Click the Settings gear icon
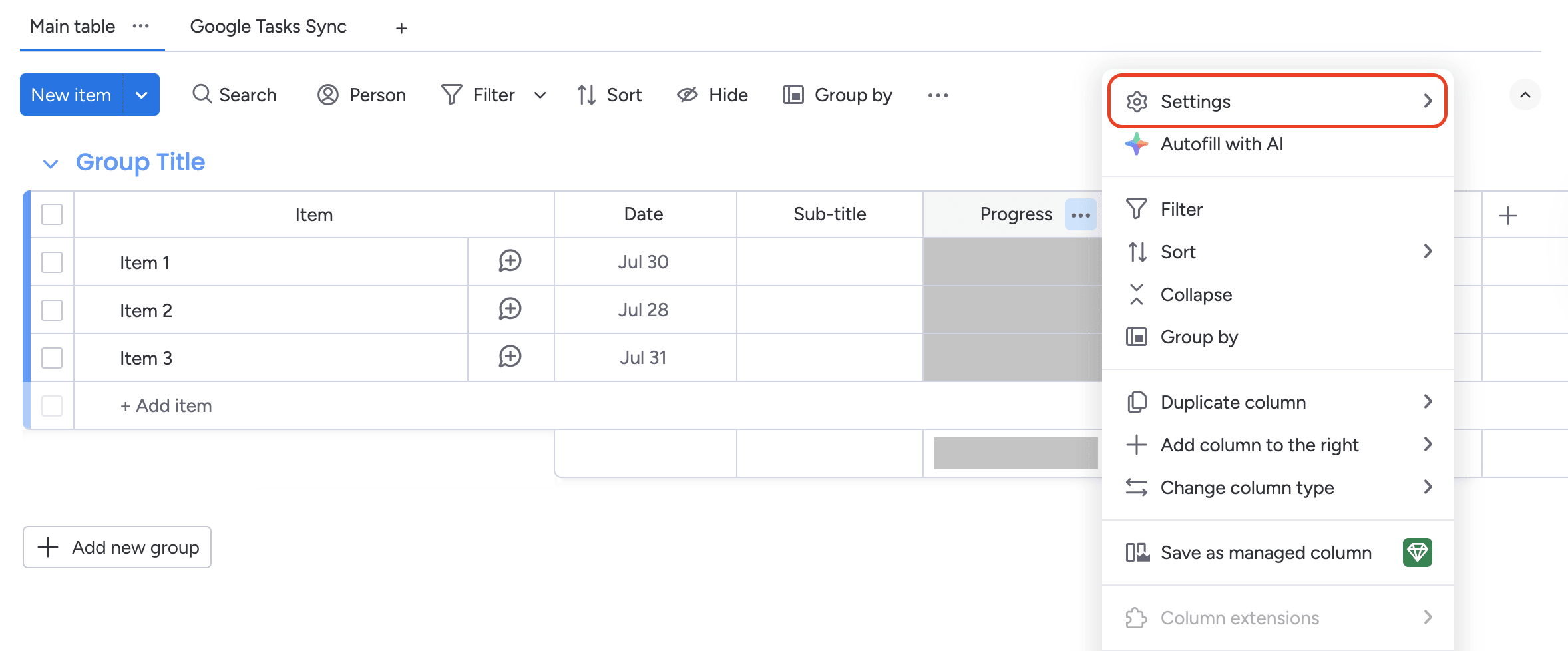The height and width of the screenshot is (651, 1568). point(1137,101)
